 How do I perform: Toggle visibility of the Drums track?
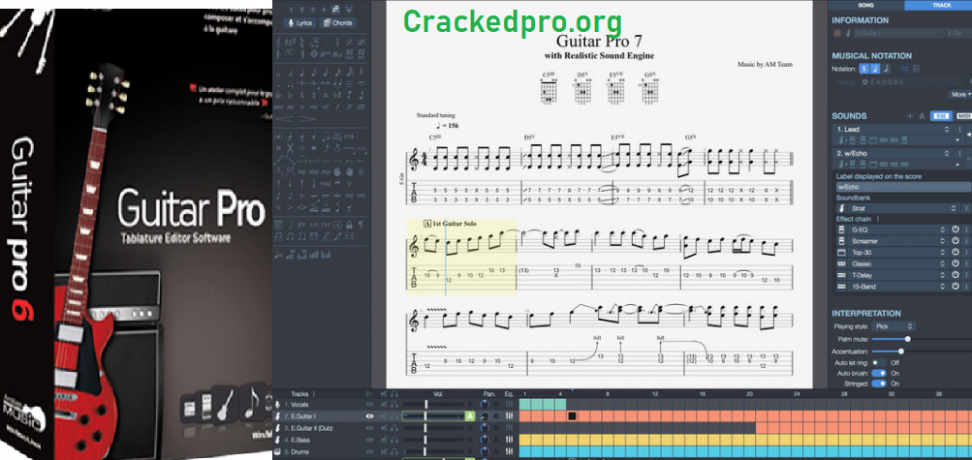click(x=369, y=451)
